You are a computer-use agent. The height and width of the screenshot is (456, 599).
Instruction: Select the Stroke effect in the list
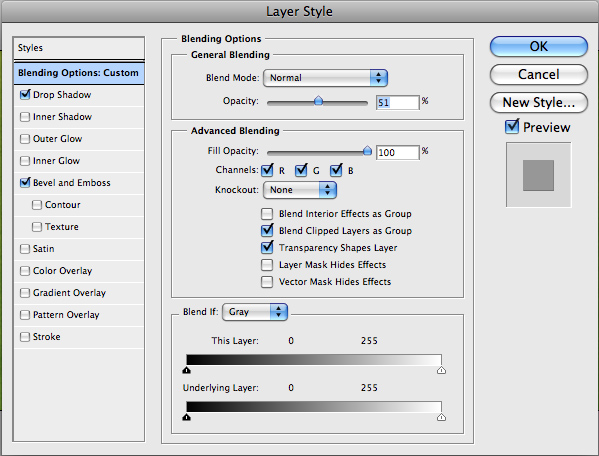79,337
